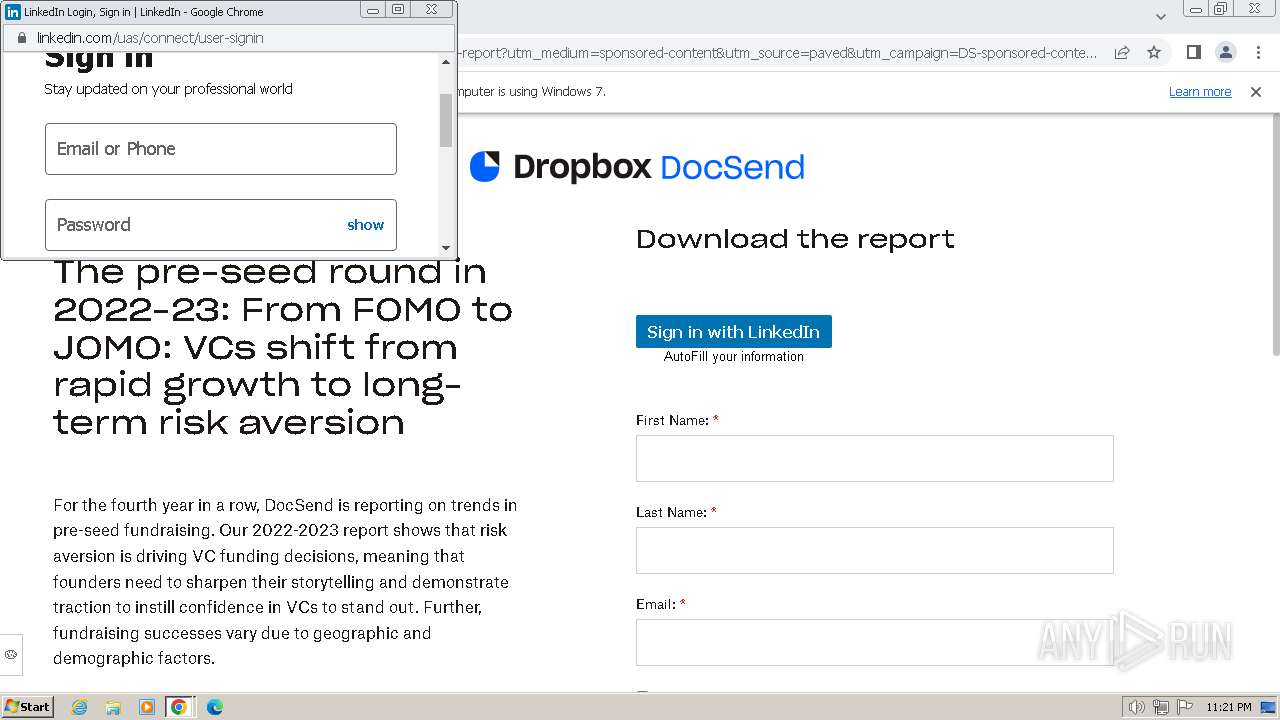Close the LinkedIn login popup window
Image resolution: width=1280 pixels, height=720 pixels.
[x=431, y=10]
